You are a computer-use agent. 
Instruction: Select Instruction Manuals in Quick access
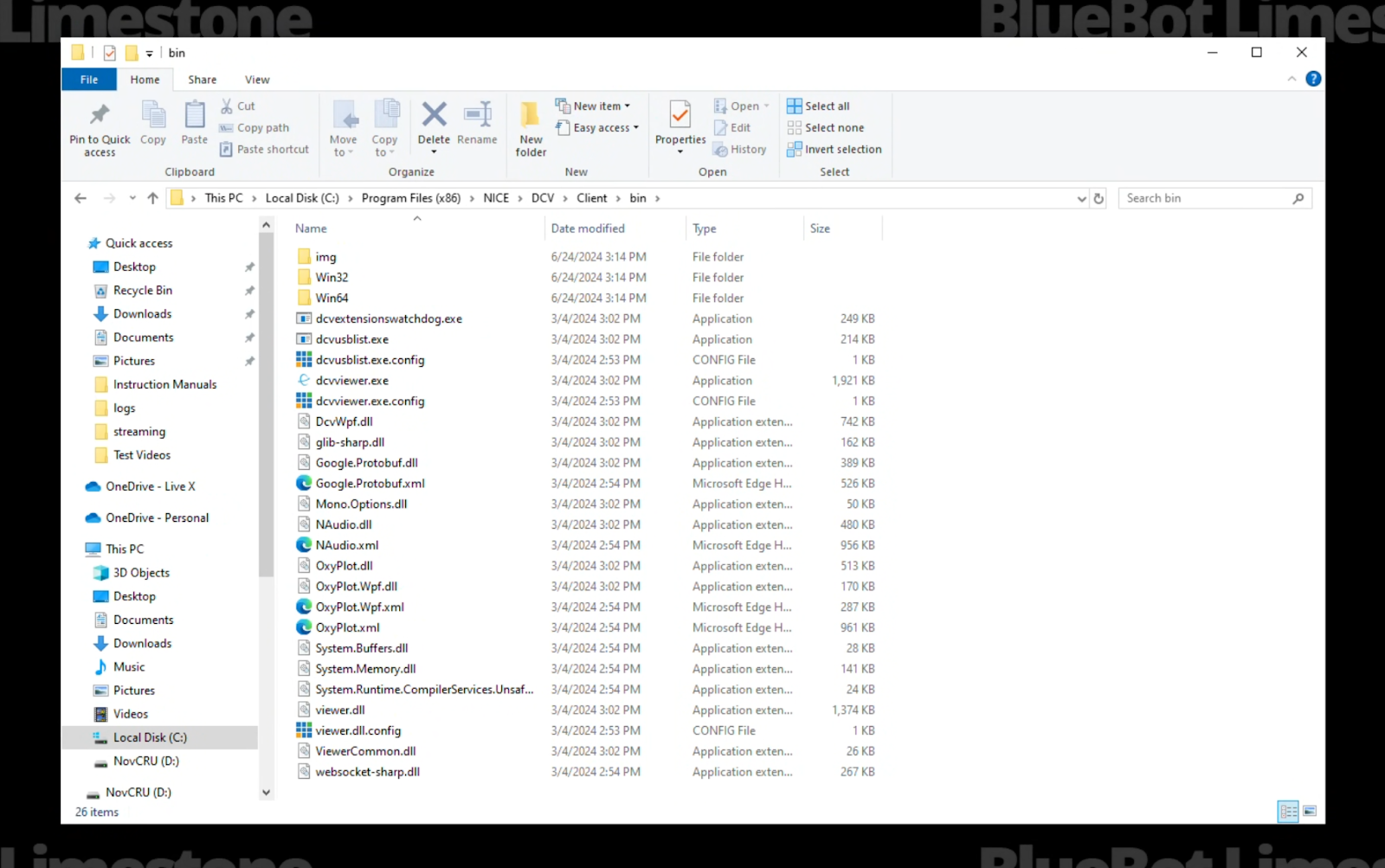click(x=164, y=384)
